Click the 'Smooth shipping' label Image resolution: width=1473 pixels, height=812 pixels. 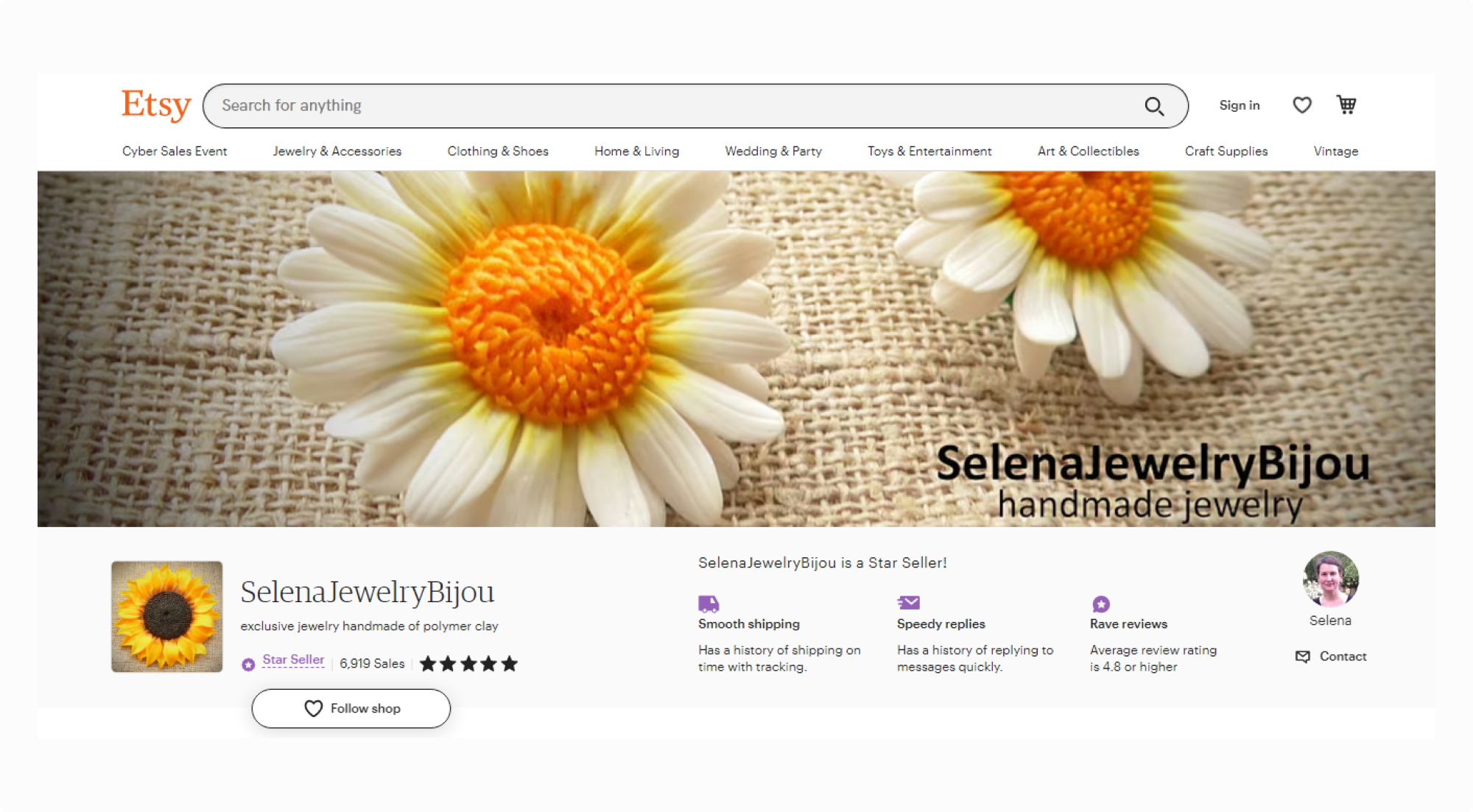(749, 624)
